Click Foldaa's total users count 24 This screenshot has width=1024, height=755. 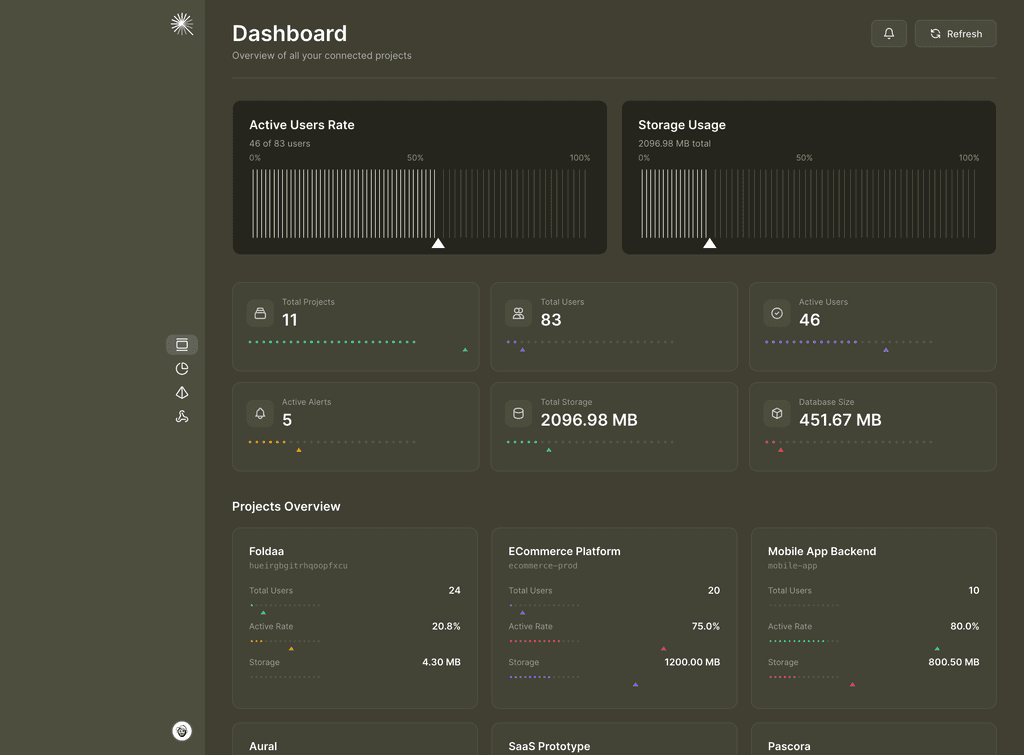455,590
